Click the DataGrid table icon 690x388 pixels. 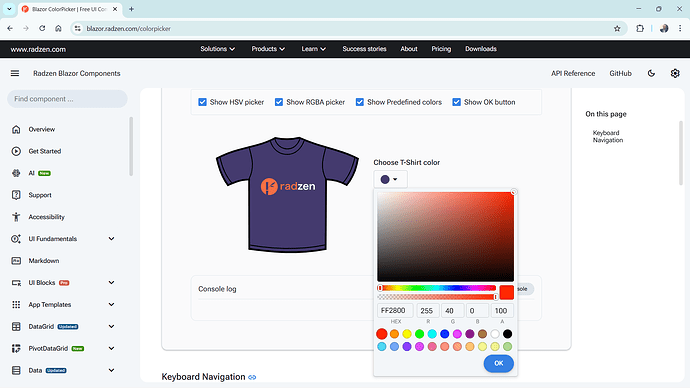point(16,326)
